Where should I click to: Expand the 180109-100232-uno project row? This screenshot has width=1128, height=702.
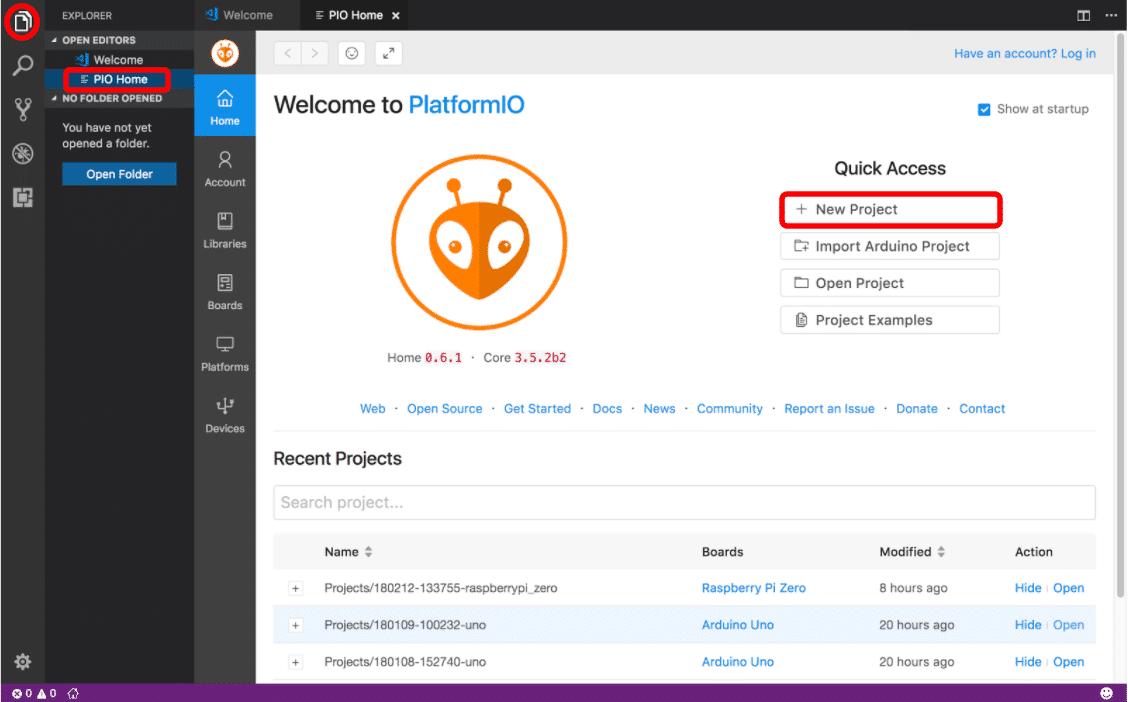(295, 625)
